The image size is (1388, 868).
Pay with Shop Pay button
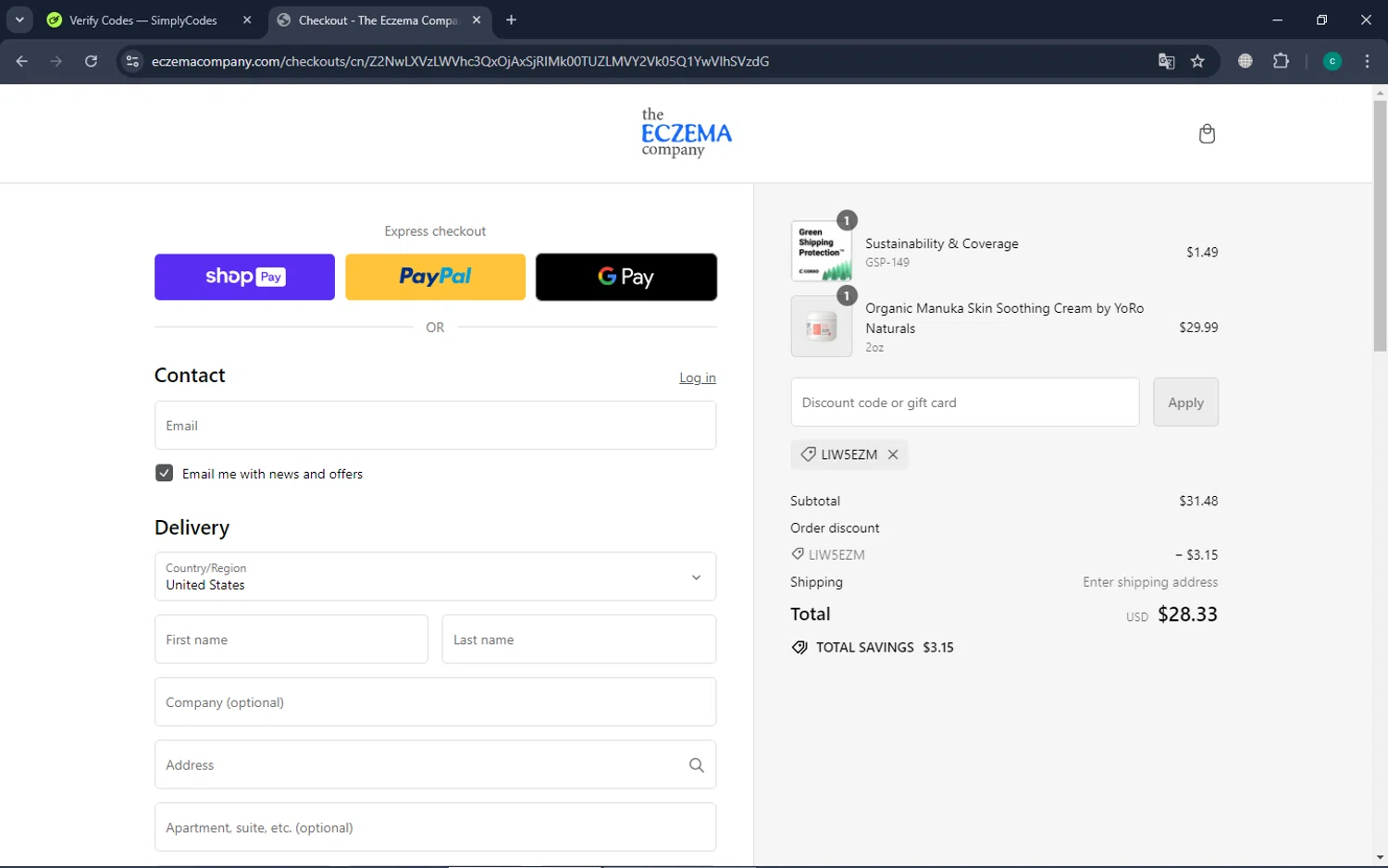(244, 277)
